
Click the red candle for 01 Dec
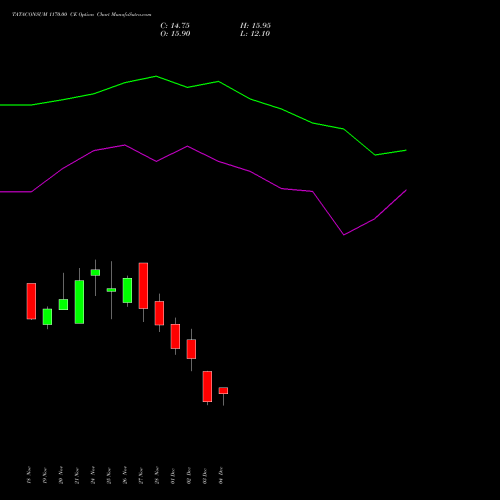175,336
